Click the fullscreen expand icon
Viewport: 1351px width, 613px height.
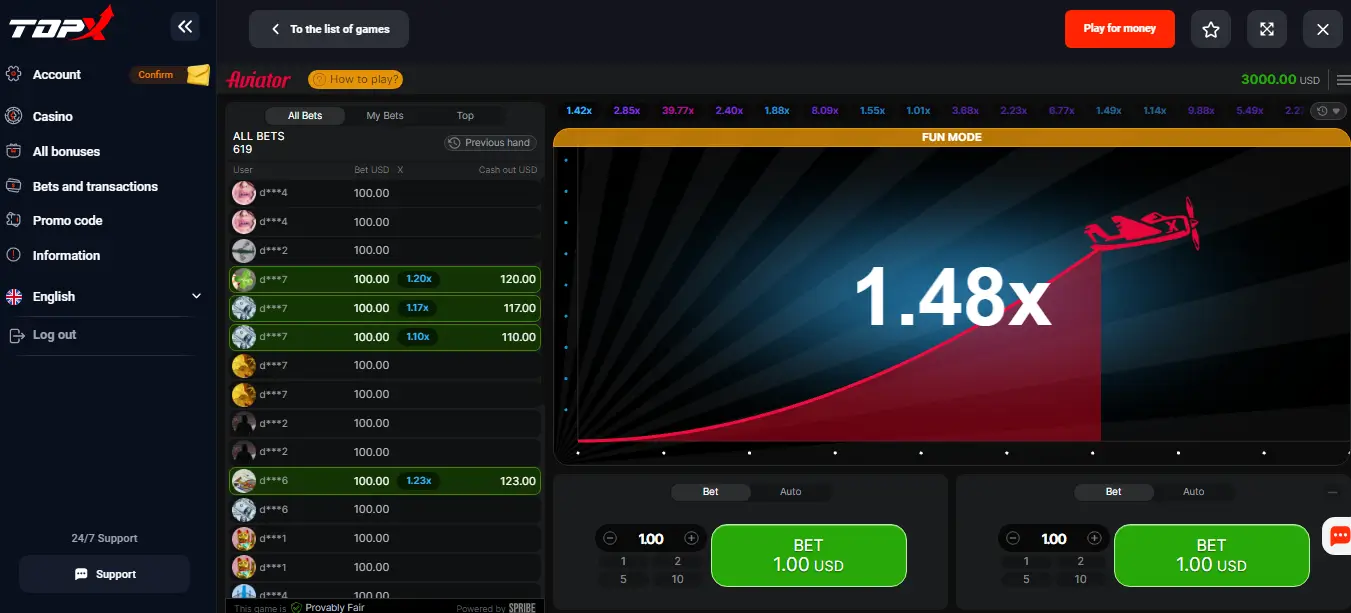click(1266, 29)
